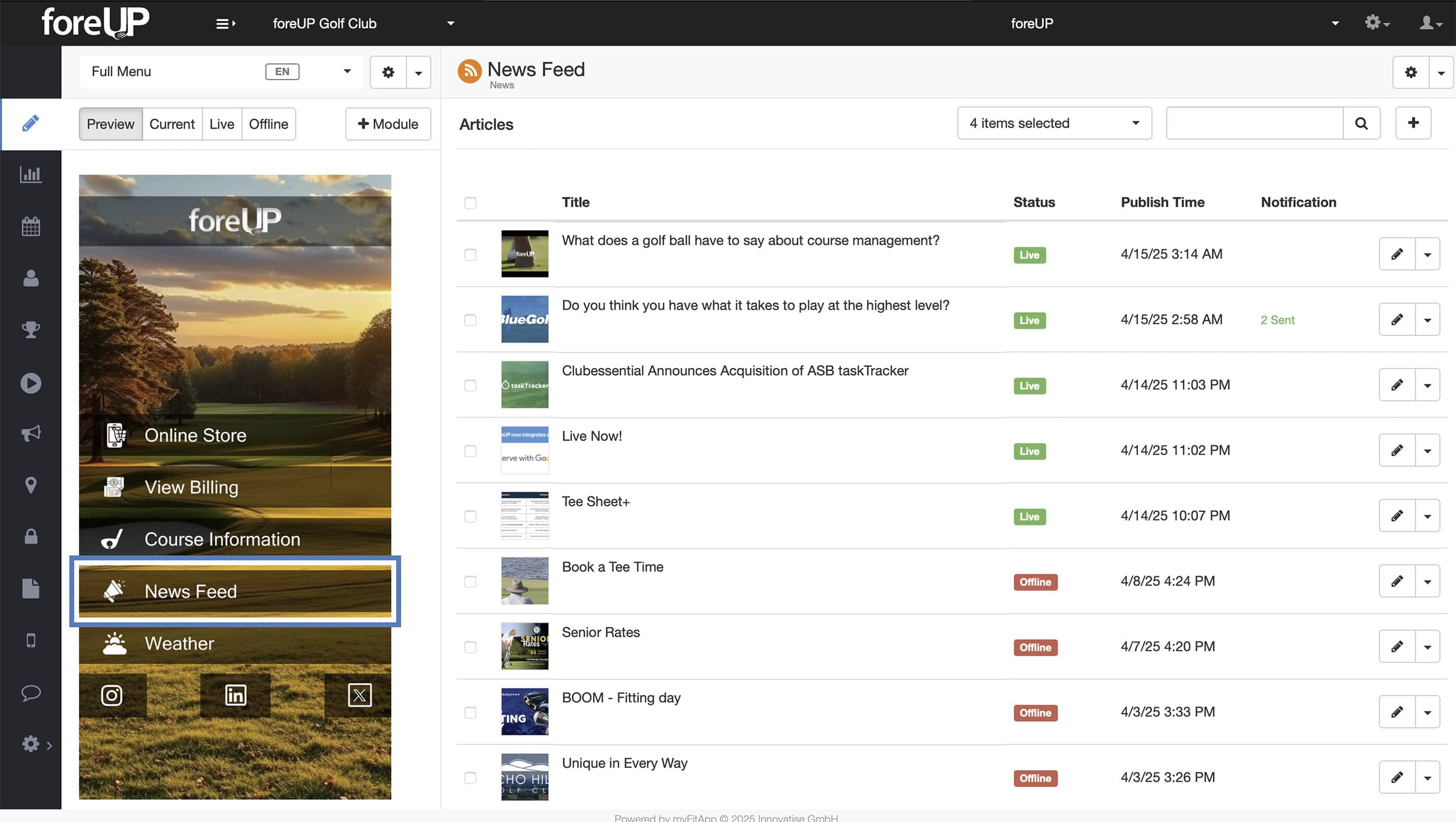This screenshot has height=822, width=1456.
Task: Tap the LinkedIn icon in app preview
Action: click(235, 695)
